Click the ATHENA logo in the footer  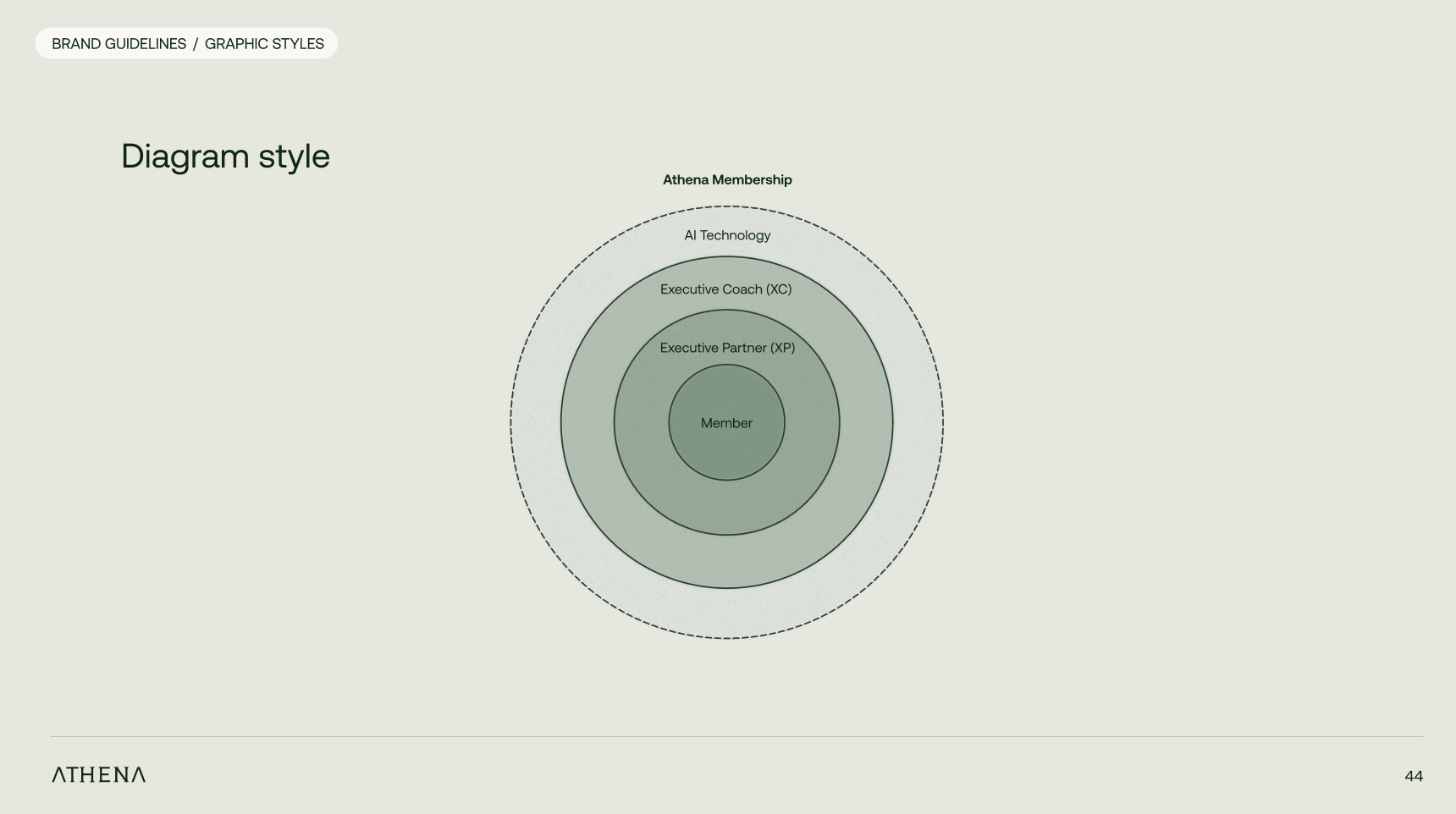[99, 775]
